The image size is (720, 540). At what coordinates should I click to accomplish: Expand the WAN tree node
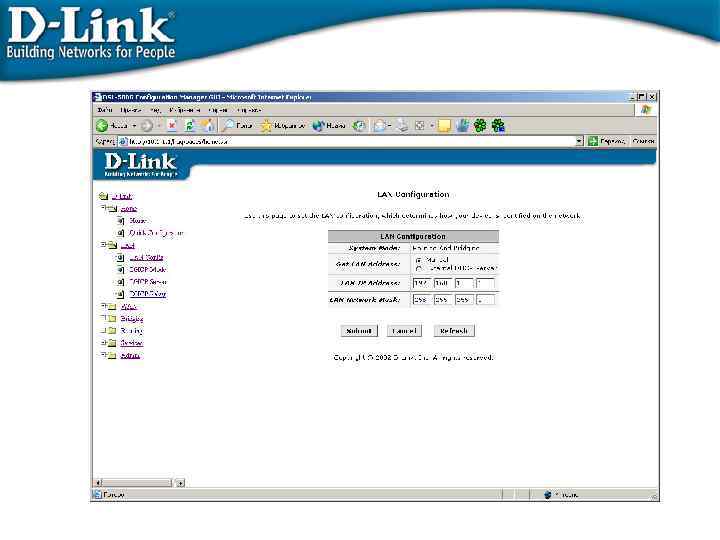pyautogui.click(x=104, y=306)
